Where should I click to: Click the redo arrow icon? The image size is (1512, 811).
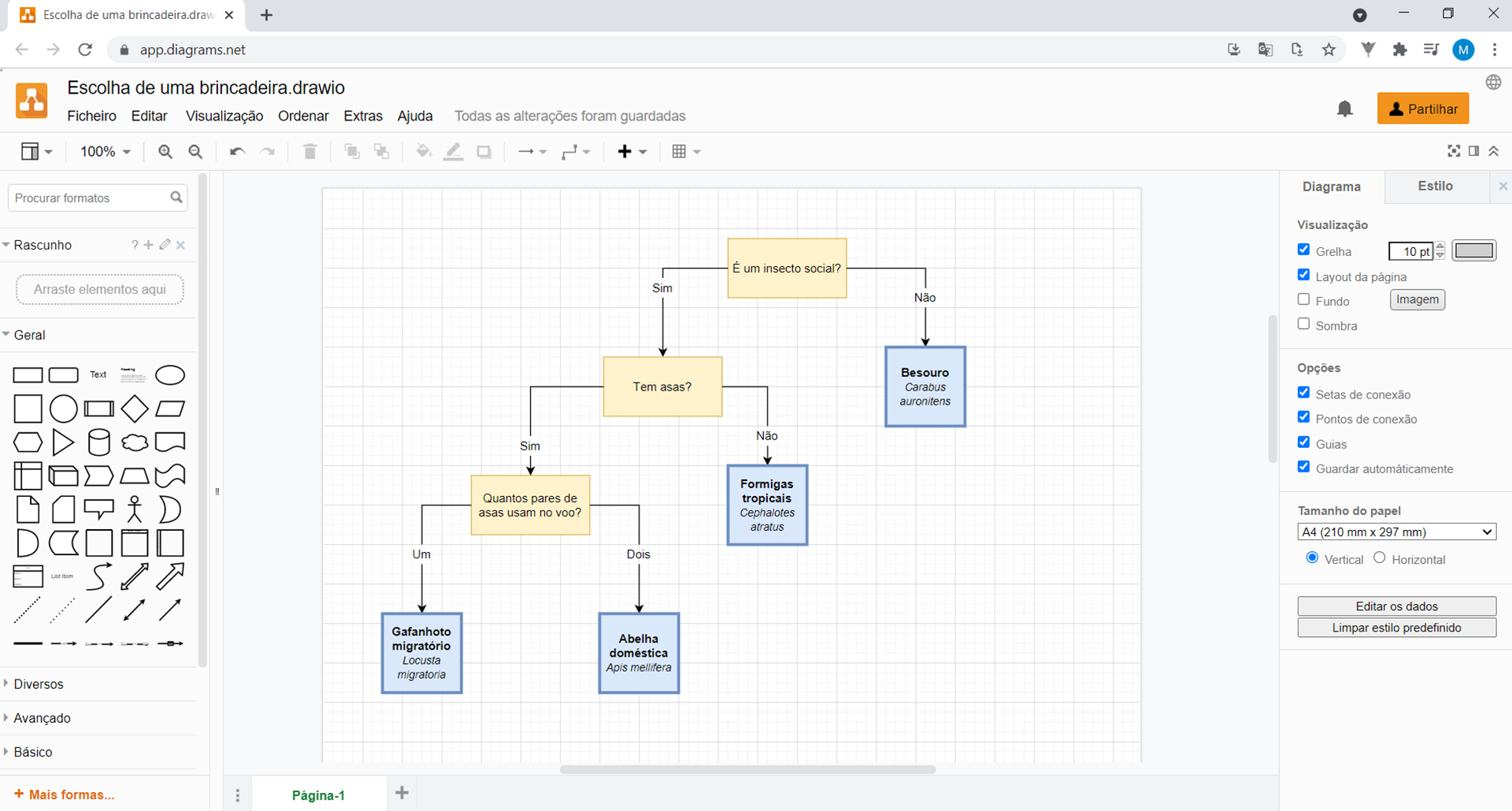pyautogui.click(x=268, y=151)
